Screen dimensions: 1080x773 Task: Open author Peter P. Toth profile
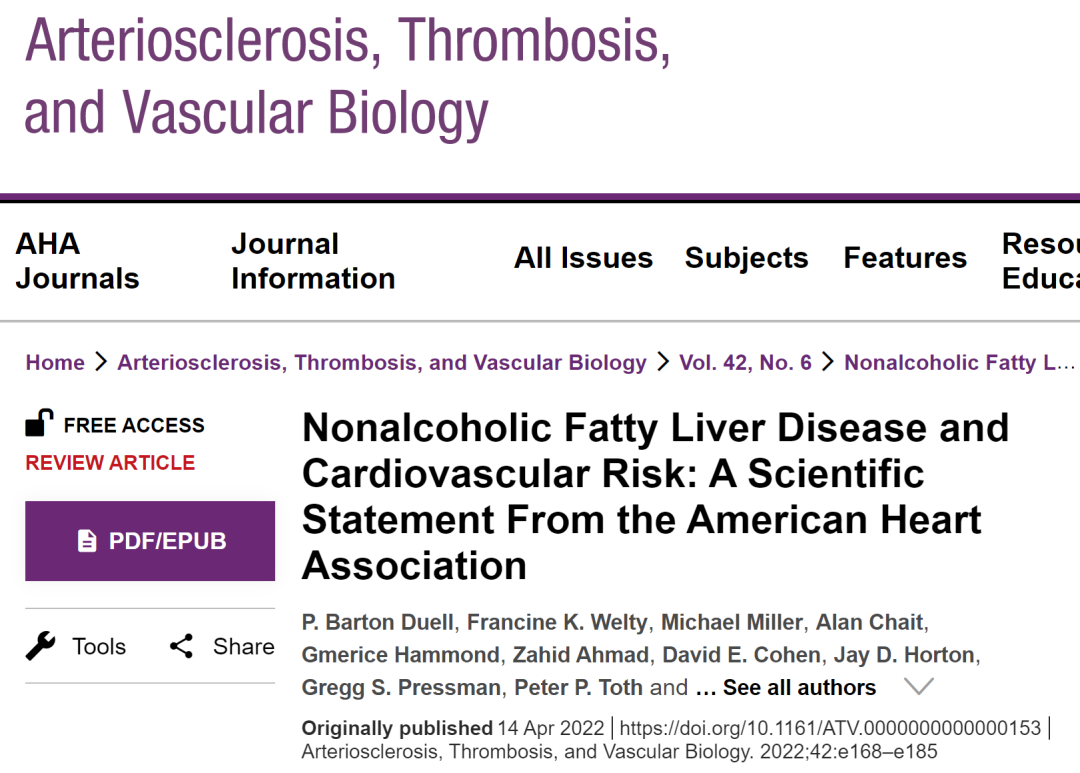(579, 688)
